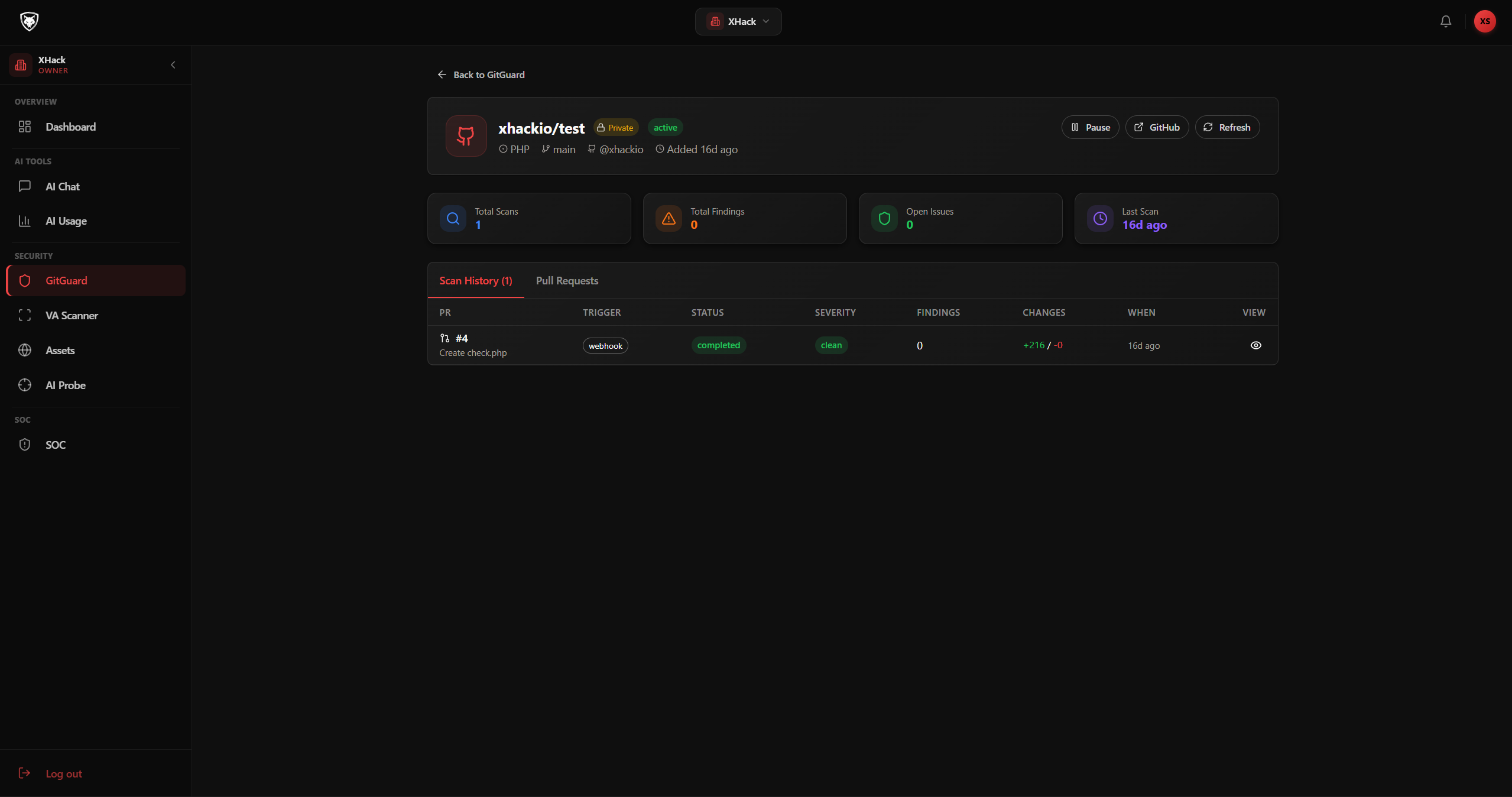Open the XS user avatar menu

[x=1485, y=21]
